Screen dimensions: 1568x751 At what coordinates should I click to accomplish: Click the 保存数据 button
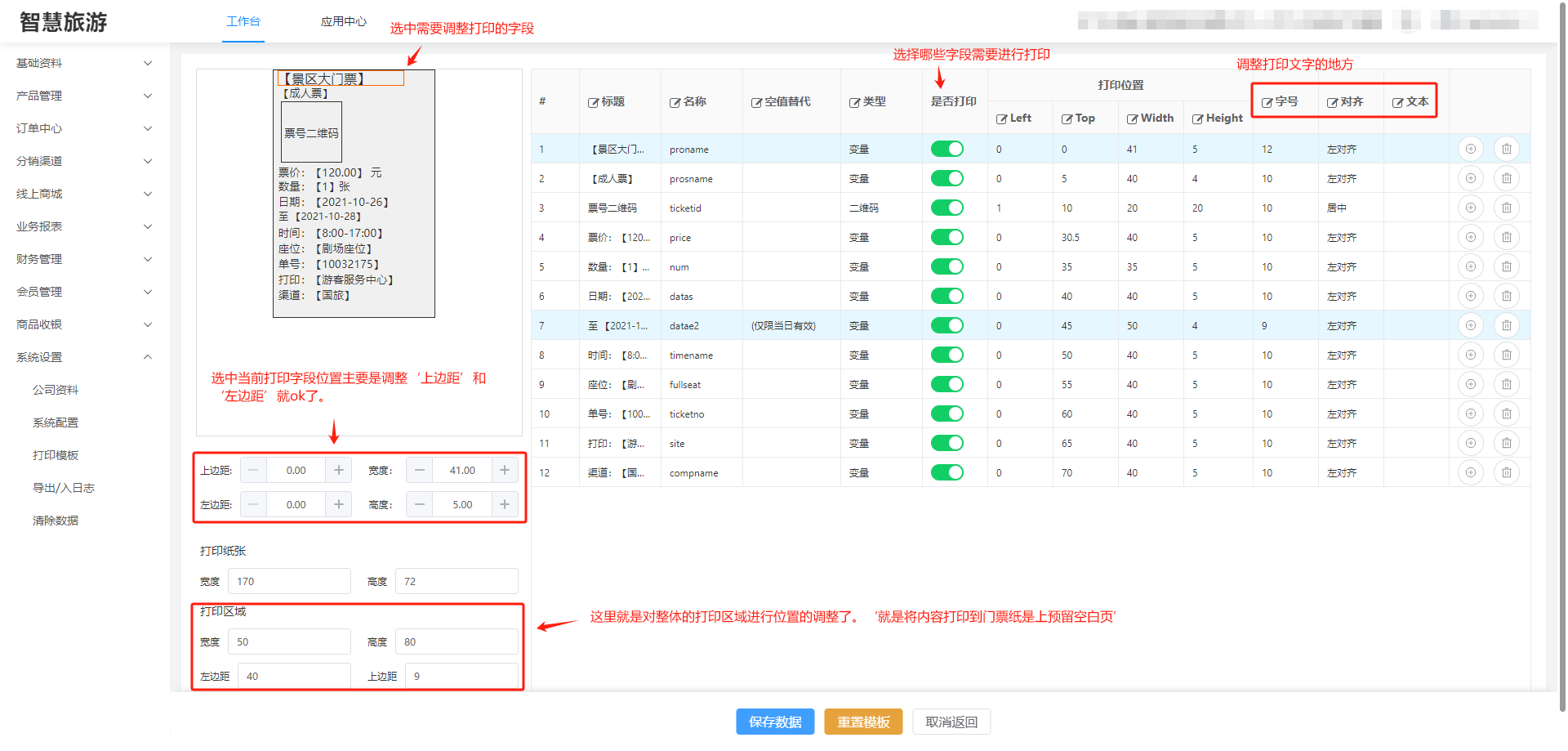774,722
